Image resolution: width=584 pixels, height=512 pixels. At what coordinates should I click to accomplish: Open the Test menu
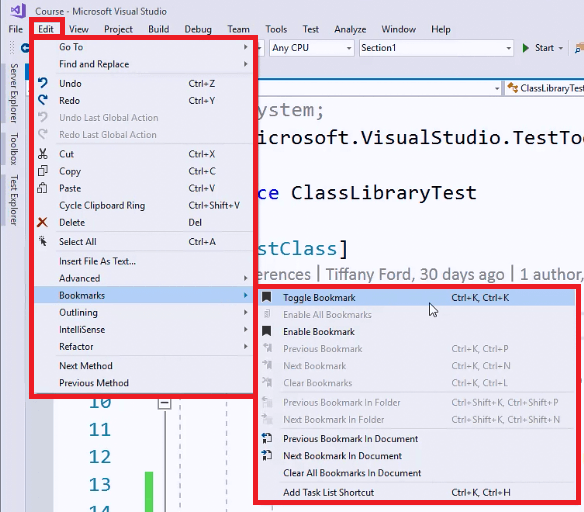pos(311,29)
